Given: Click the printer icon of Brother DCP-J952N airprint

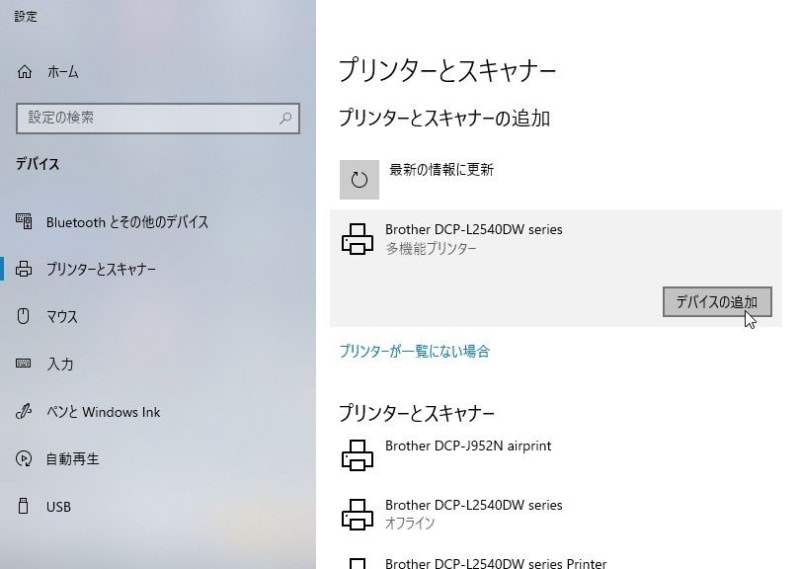Looking at the screenshot, I should click(357, 455).
